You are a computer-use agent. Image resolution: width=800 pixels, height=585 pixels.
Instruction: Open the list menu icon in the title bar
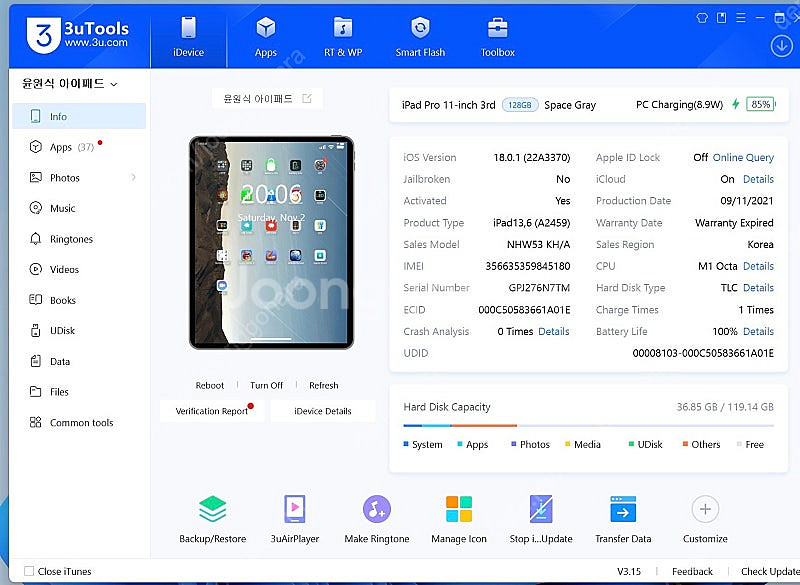point(740,18)
